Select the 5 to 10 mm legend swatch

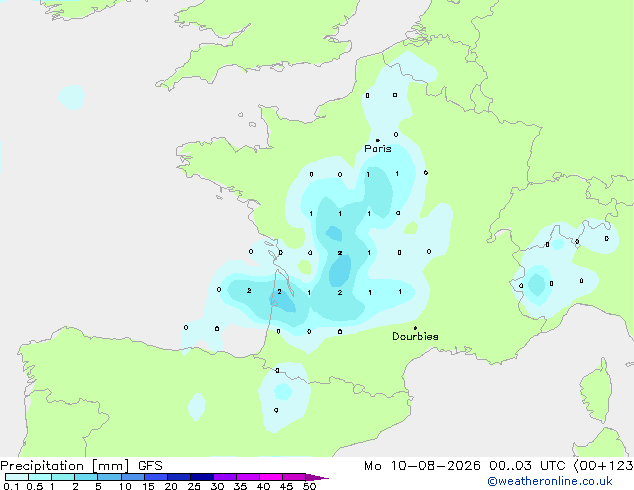coord(109,477)
